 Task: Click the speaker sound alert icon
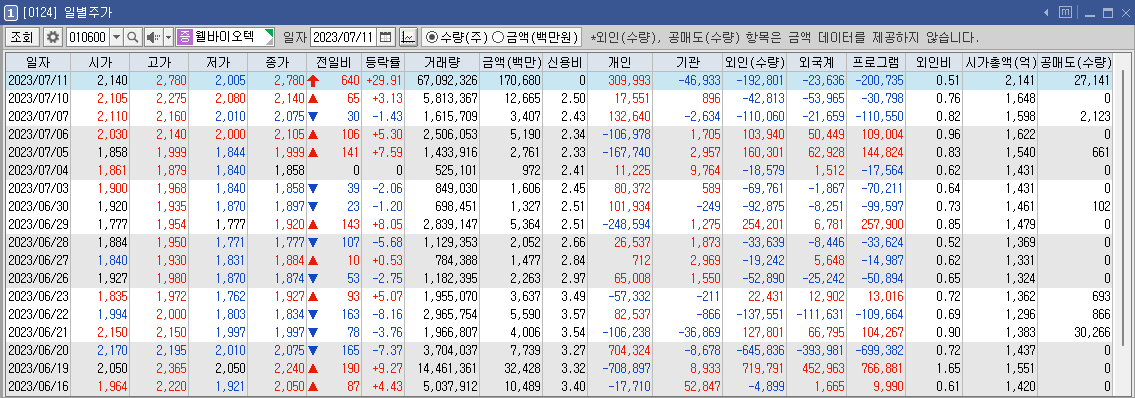[x=153, y=37]
